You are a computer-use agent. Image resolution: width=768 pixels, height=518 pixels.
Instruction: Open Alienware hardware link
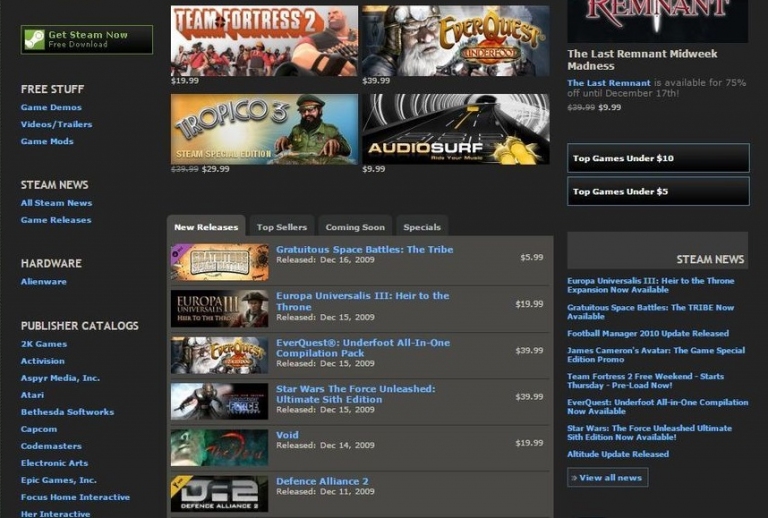[44, 282]
